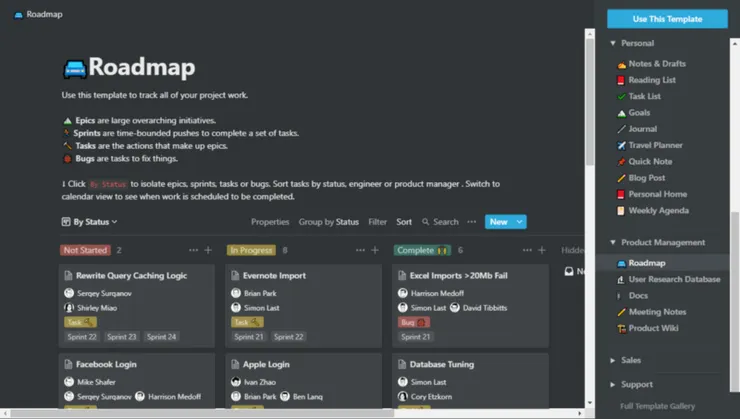740x419 pixels.
Task: Click the Personal Home red icon
Action: pos(621,194)
